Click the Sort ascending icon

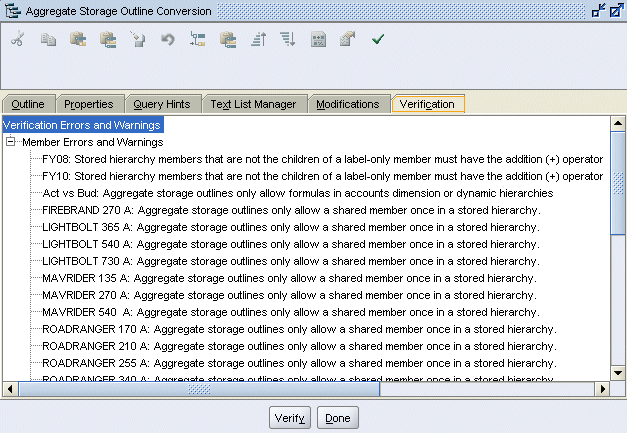[258, 39]
